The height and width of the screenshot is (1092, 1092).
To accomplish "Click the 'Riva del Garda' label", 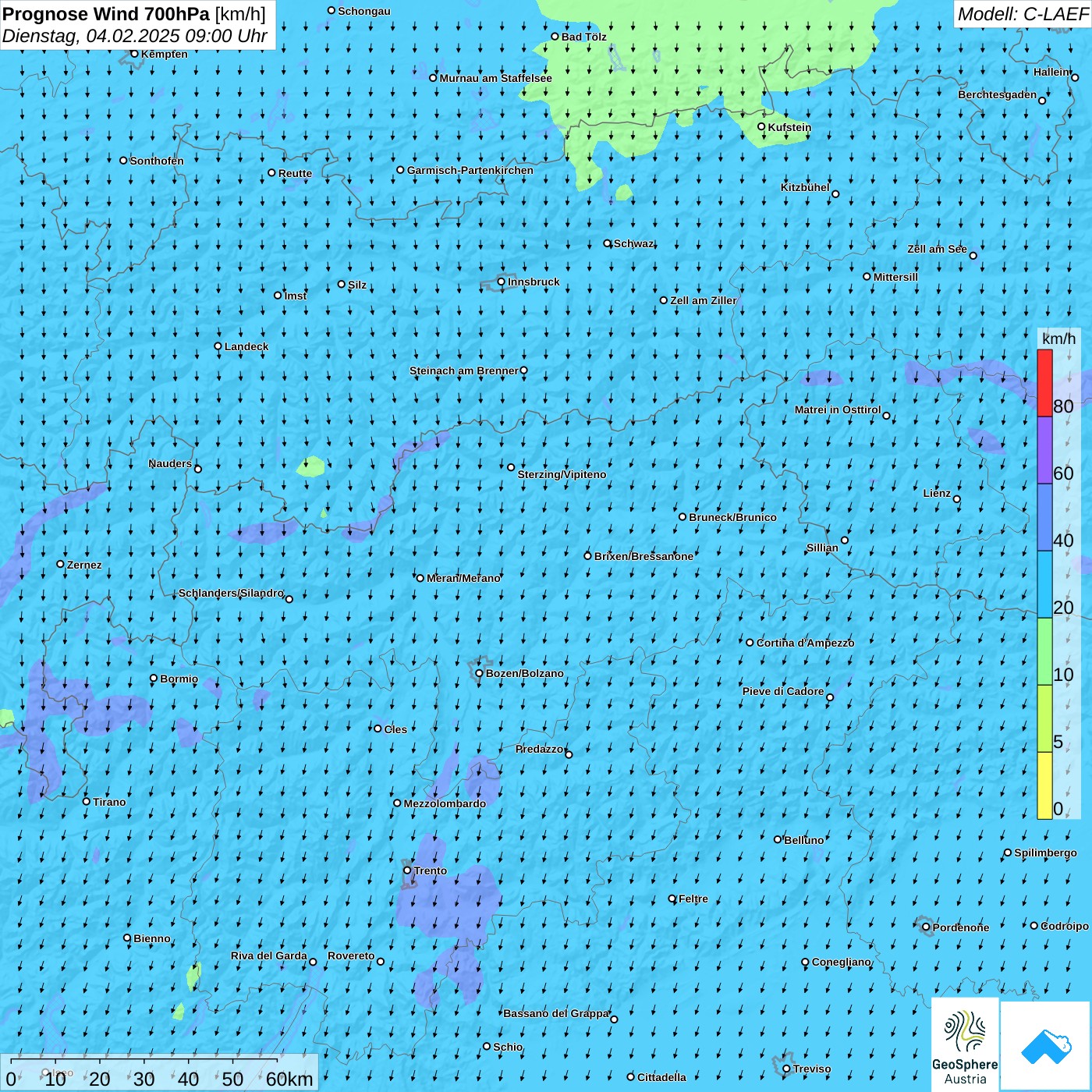I will pyautogui.click(x=269, y=955).
